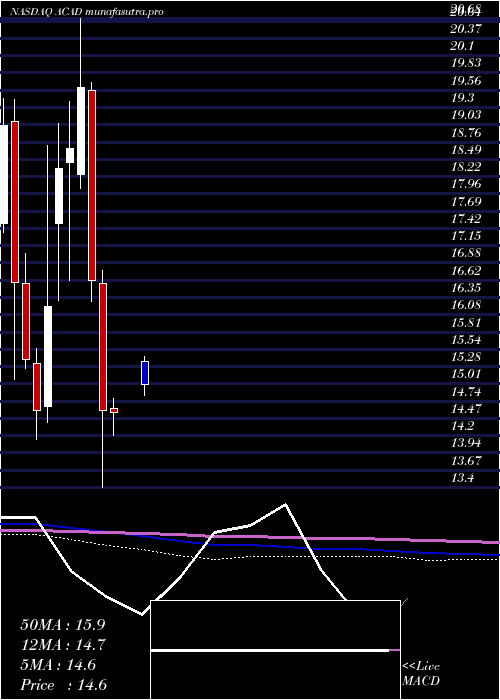This screenshot has height=700, width=500.
Task: Select the 15.54 price label
Action: tap(467, 339)
